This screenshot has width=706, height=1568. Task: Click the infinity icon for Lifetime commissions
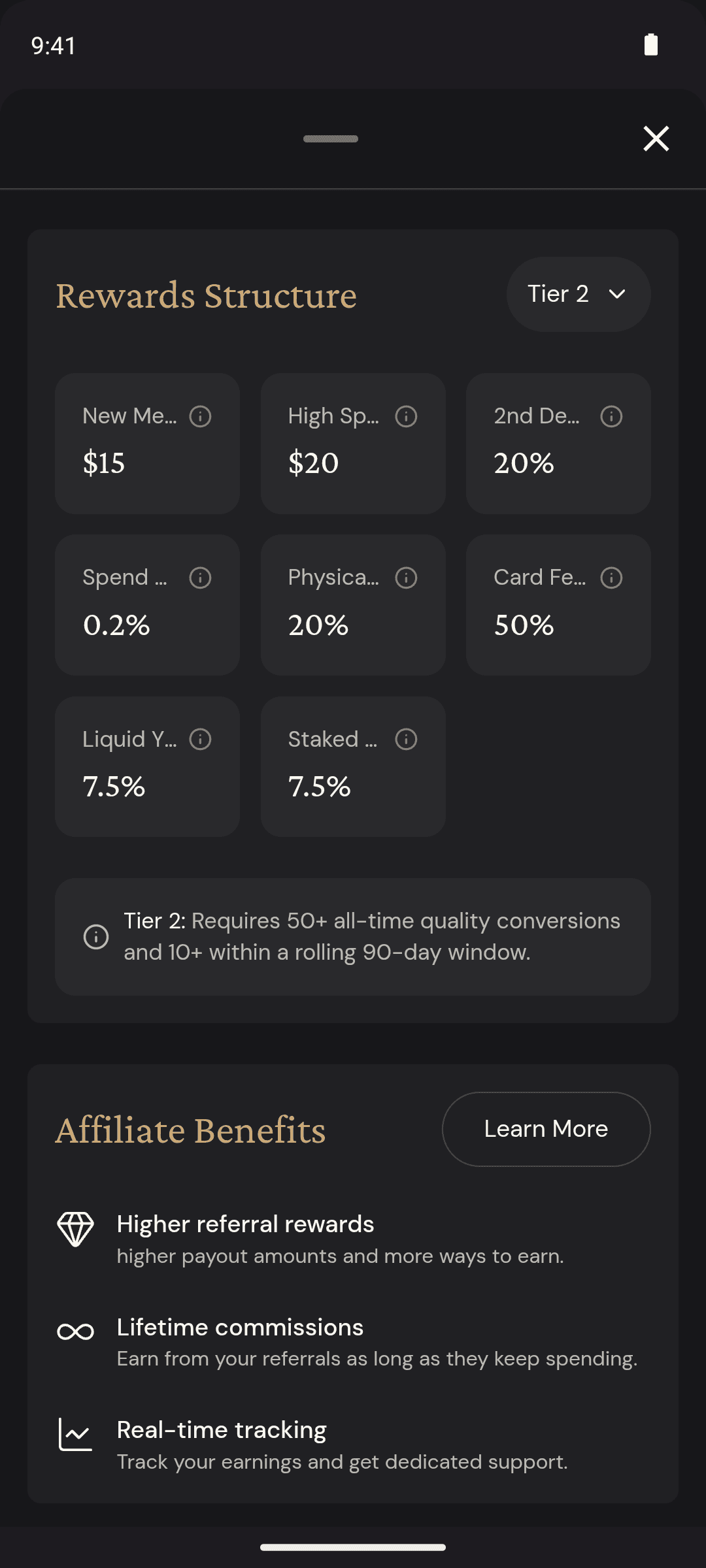click(76, 1331)
